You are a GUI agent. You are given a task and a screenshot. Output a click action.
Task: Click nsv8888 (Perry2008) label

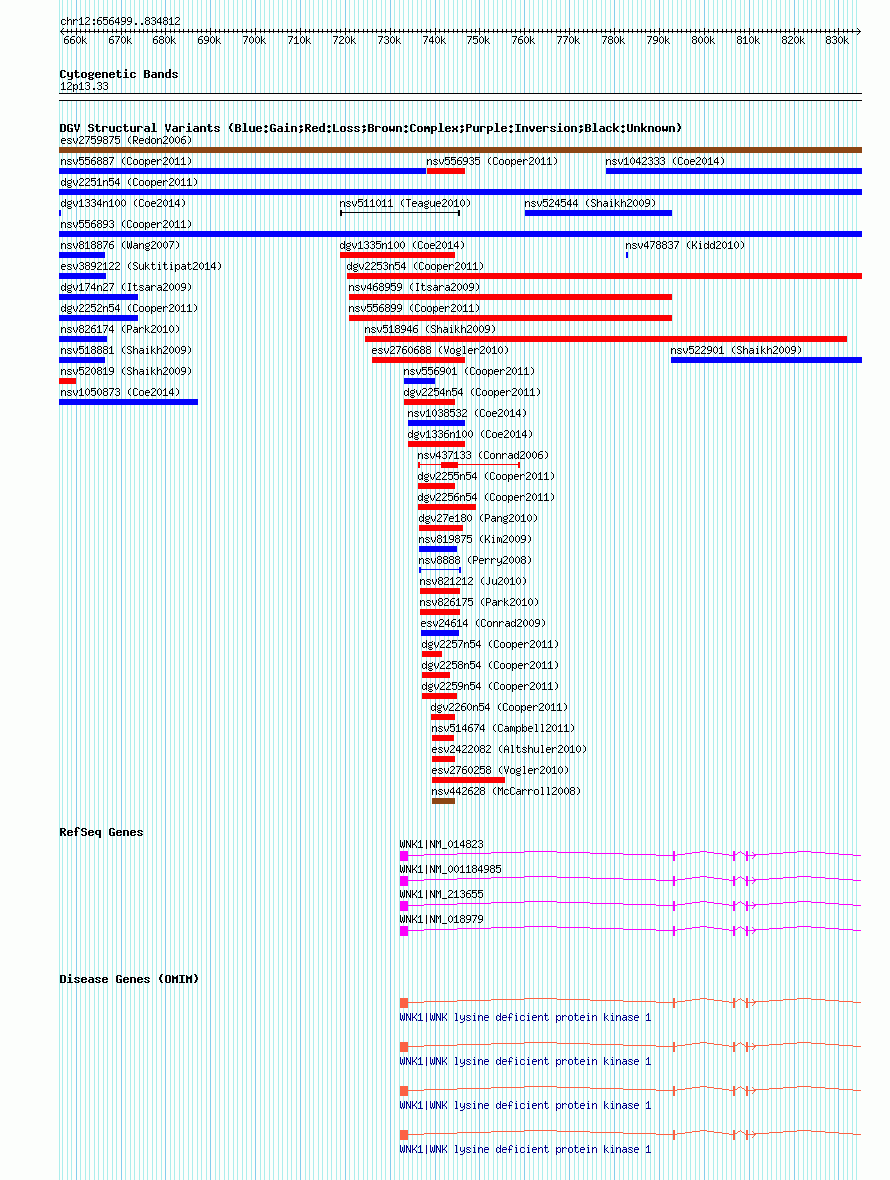(475, 562)
